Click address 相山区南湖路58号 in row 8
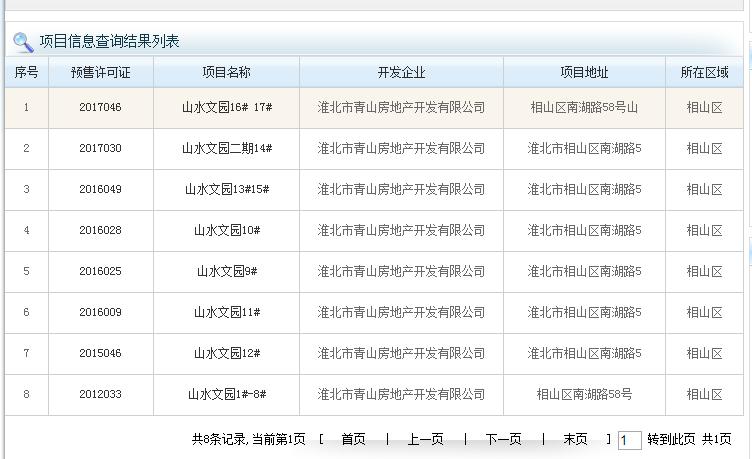The image size is (752, 459). [584, 394]
